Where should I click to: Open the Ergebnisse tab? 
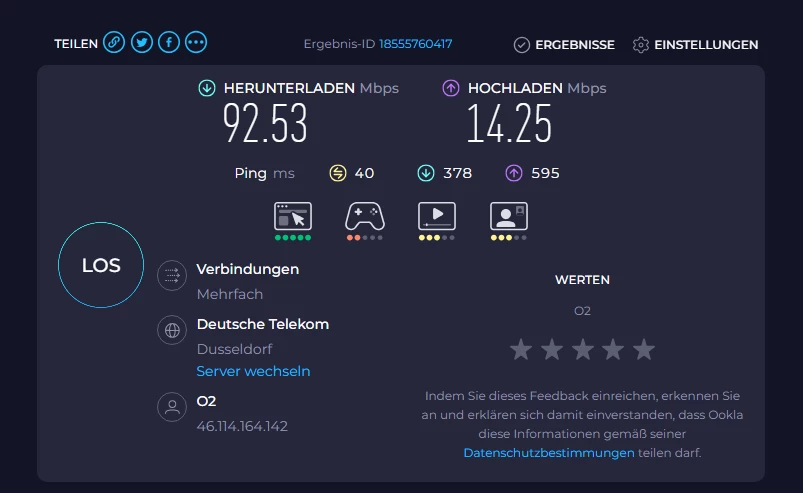(564, 45)
